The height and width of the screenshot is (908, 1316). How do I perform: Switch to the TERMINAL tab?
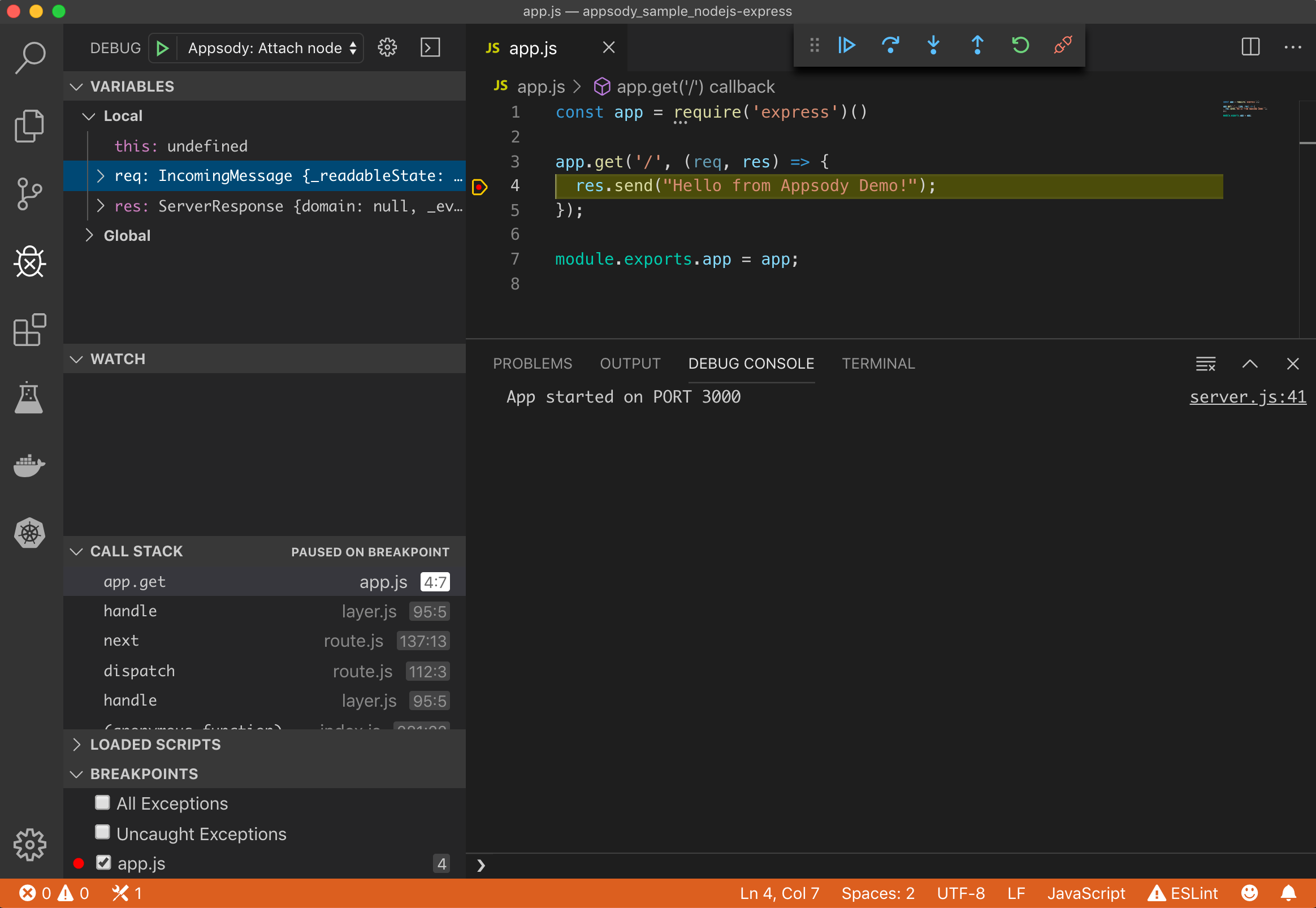(878, 364)
